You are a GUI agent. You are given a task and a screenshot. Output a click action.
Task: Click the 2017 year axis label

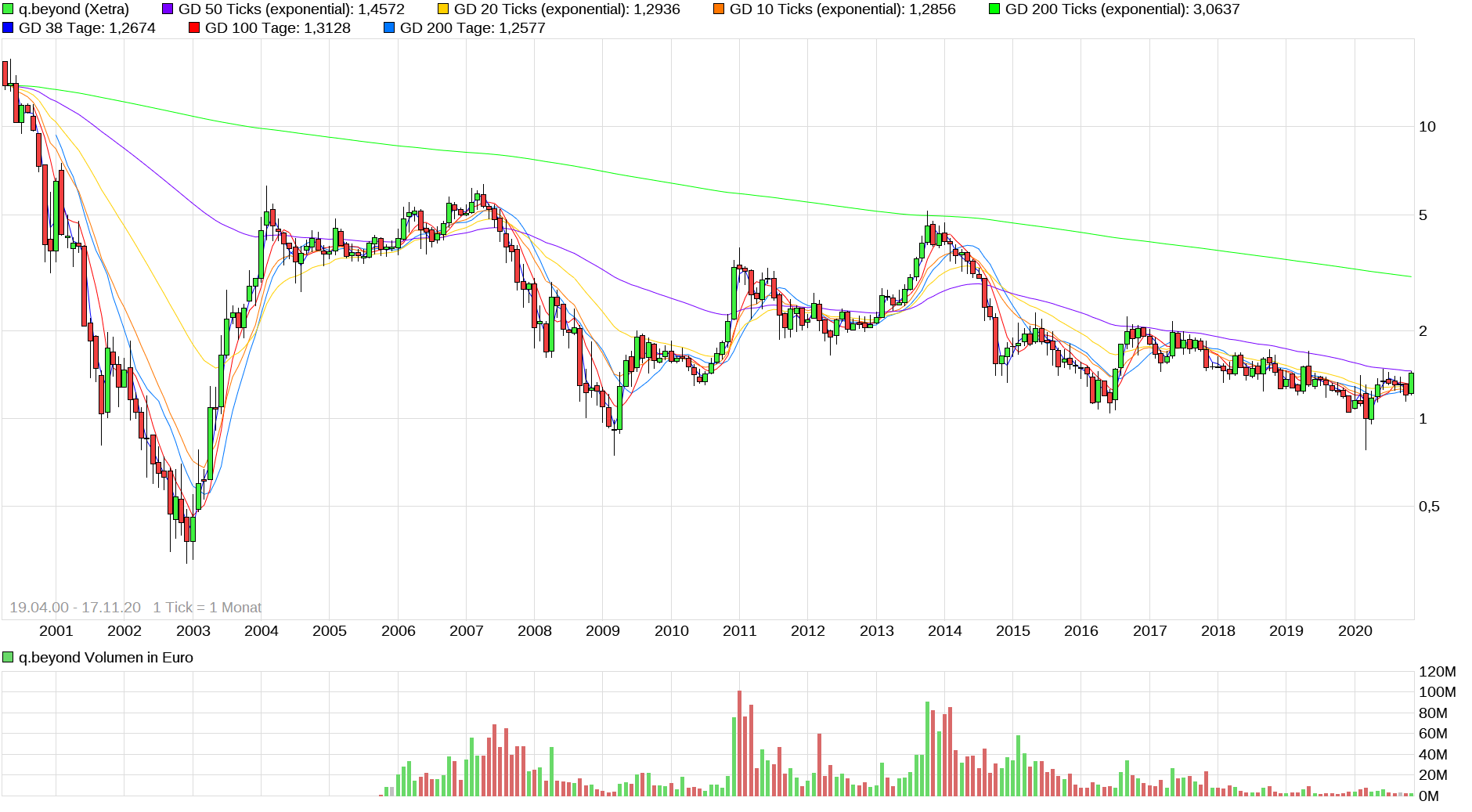[1150, 631]
